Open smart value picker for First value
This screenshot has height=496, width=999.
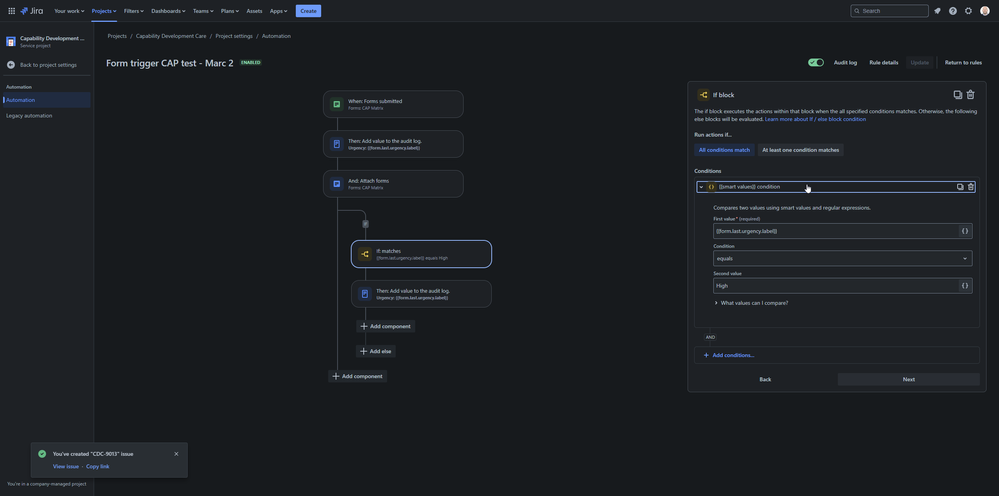pos(965,231)
